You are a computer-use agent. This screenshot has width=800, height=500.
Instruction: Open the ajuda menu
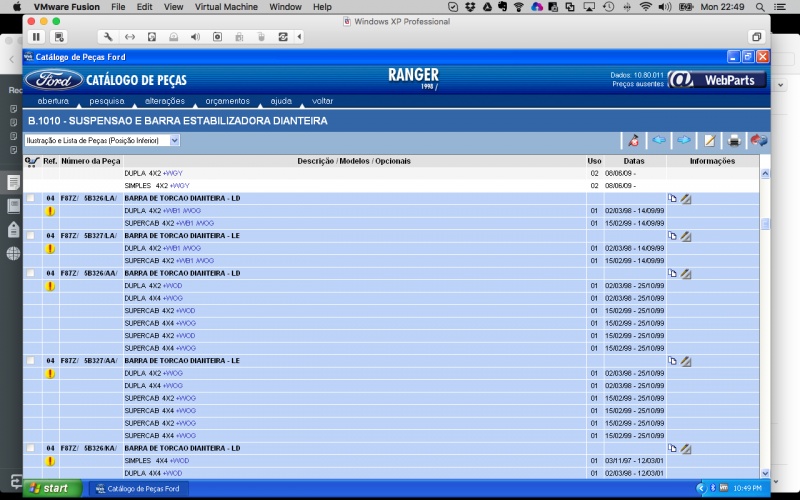pyautogui.click(x=281, y=101)
